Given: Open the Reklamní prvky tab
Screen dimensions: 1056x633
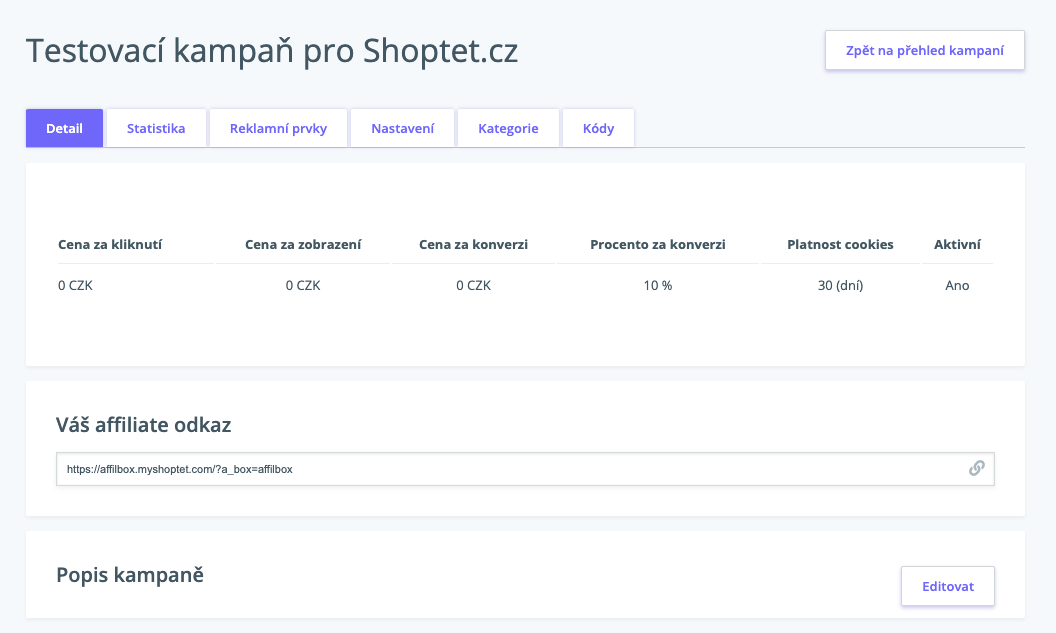Looking at the screenshot, I should [x=278, y=128].
